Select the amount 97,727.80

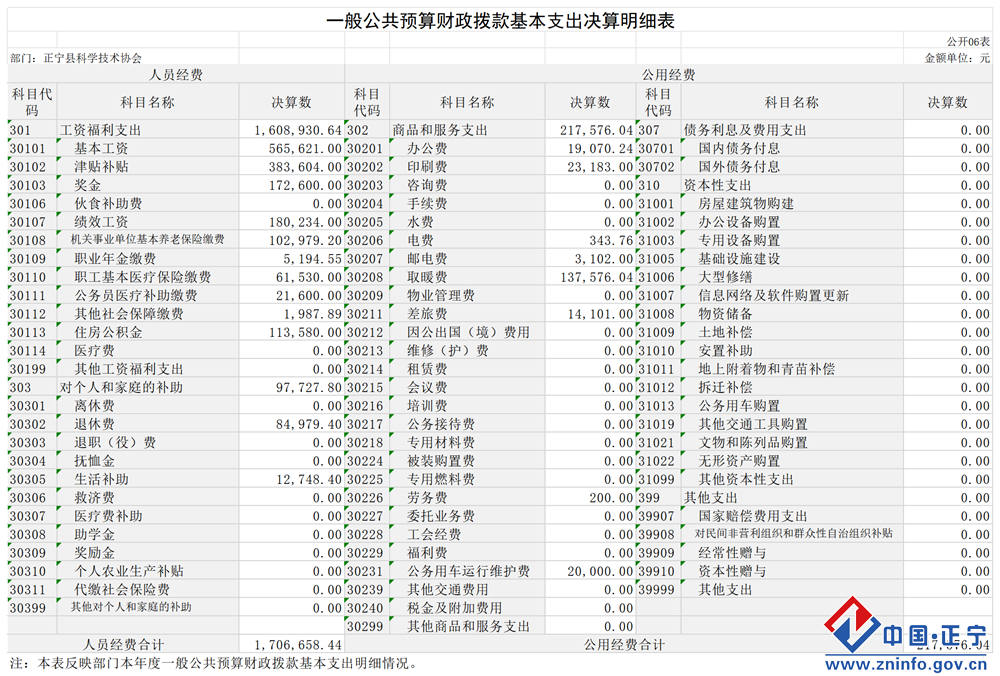click(x=309, y=388)
